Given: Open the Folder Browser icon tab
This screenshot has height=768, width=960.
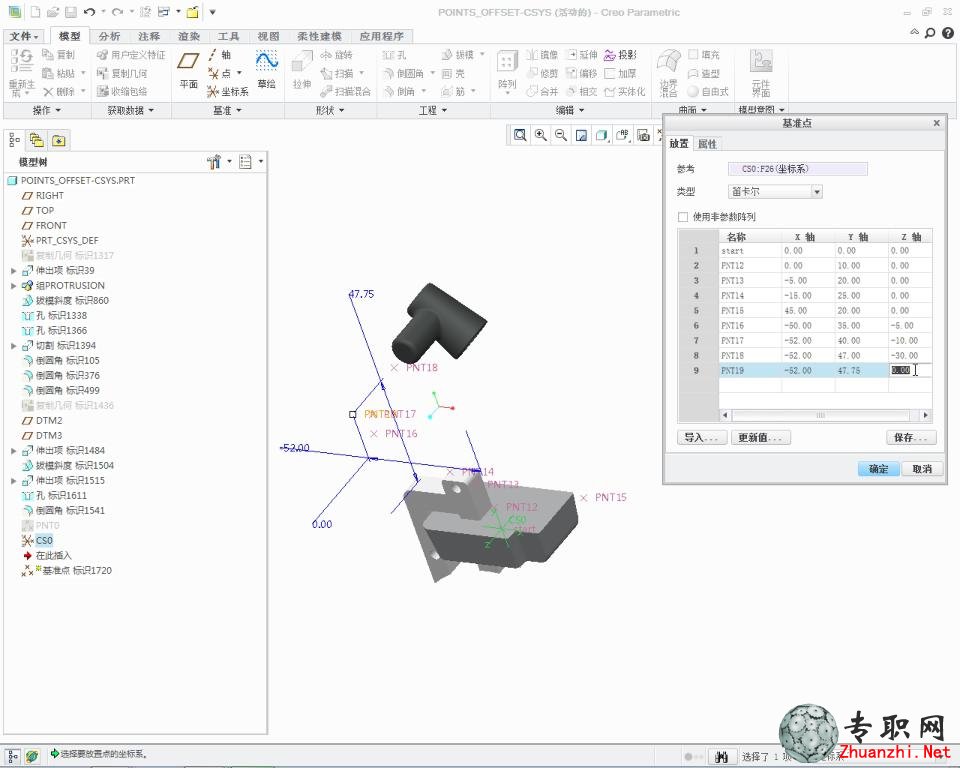Looking at the screenshot, I should [36, 140].
